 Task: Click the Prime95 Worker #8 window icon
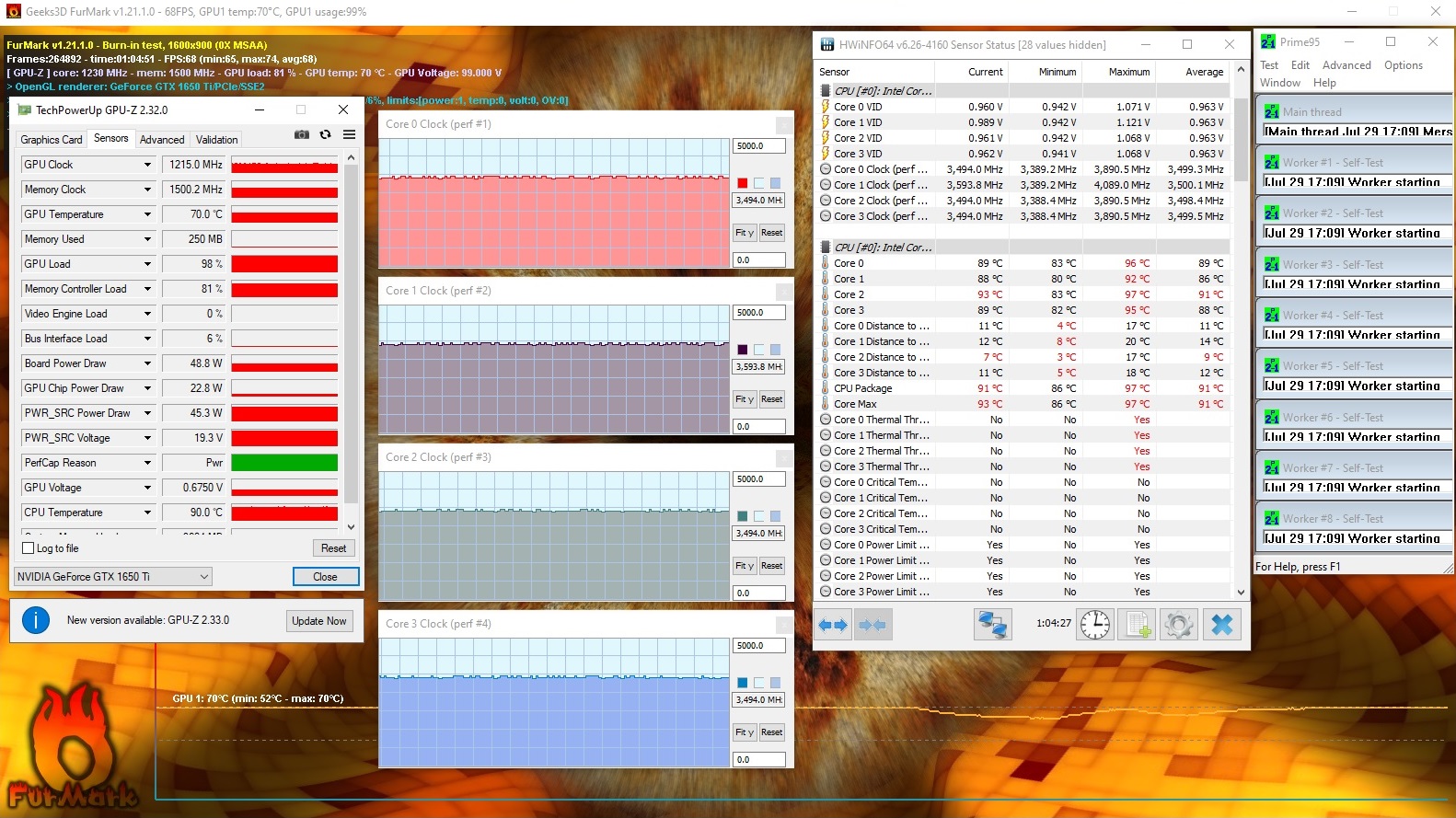coord(1272,519)
